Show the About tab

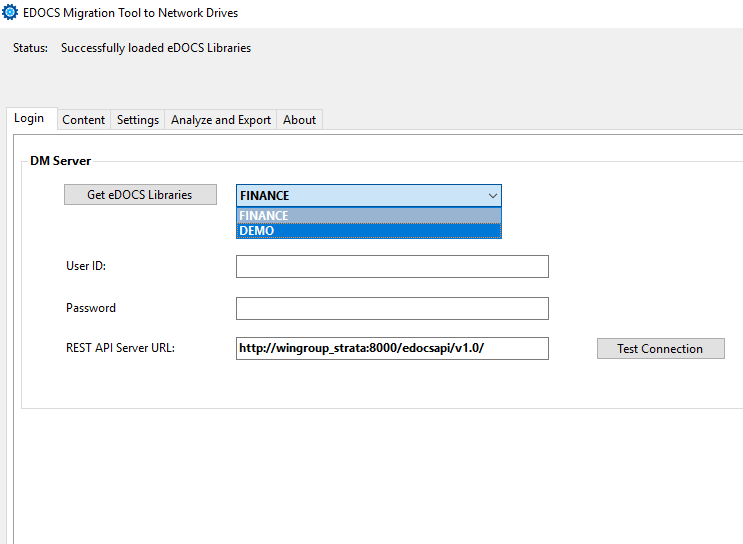pyautogui.click(x=299, y=120)
